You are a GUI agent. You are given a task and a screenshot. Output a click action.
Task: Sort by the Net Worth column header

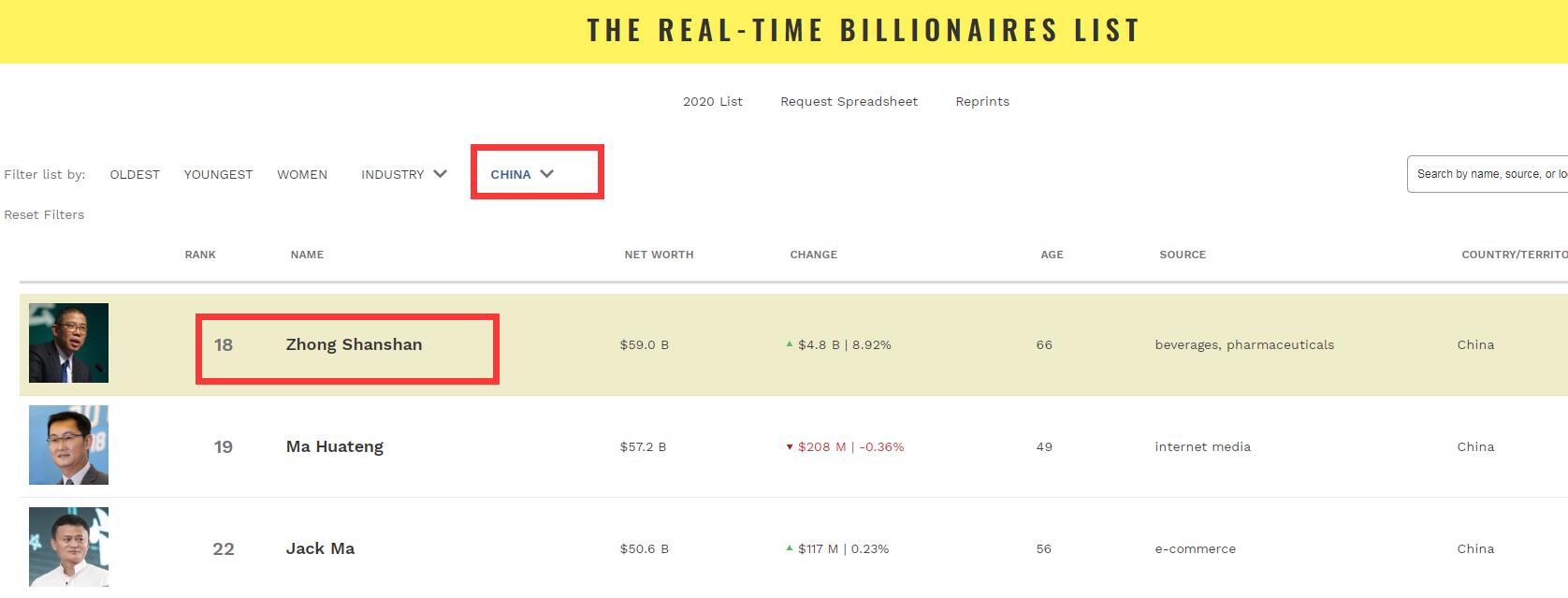tap(659, 255)
